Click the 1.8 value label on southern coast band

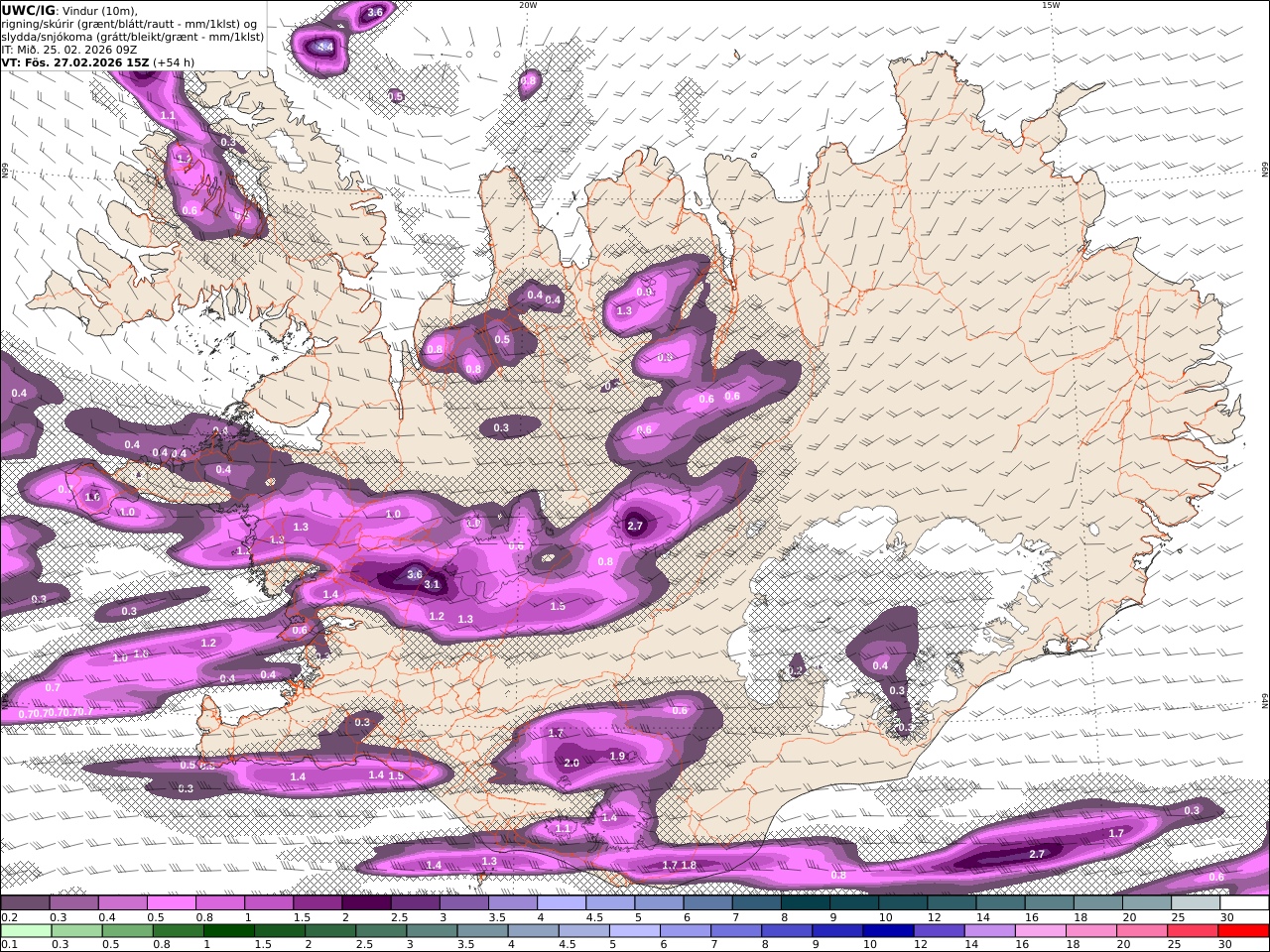click(689, 865)
